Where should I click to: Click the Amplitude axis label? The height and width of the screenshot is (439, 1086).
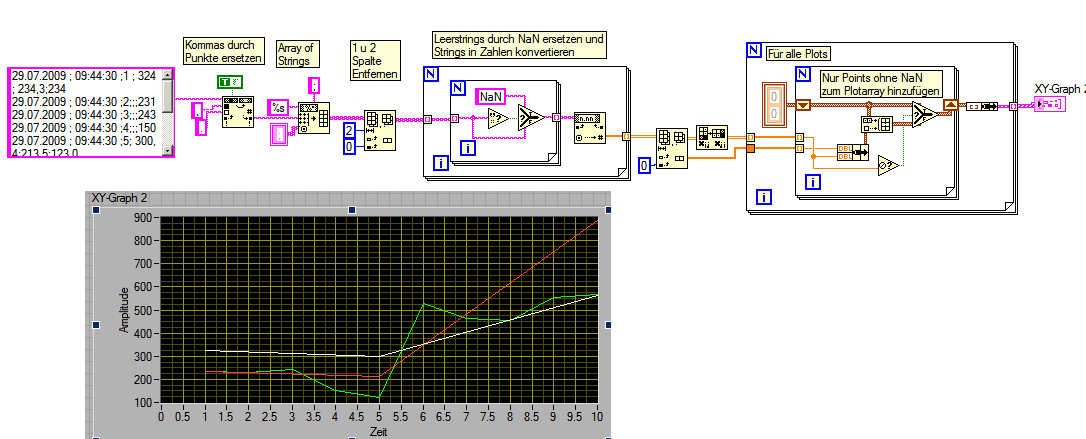[124, 310]
